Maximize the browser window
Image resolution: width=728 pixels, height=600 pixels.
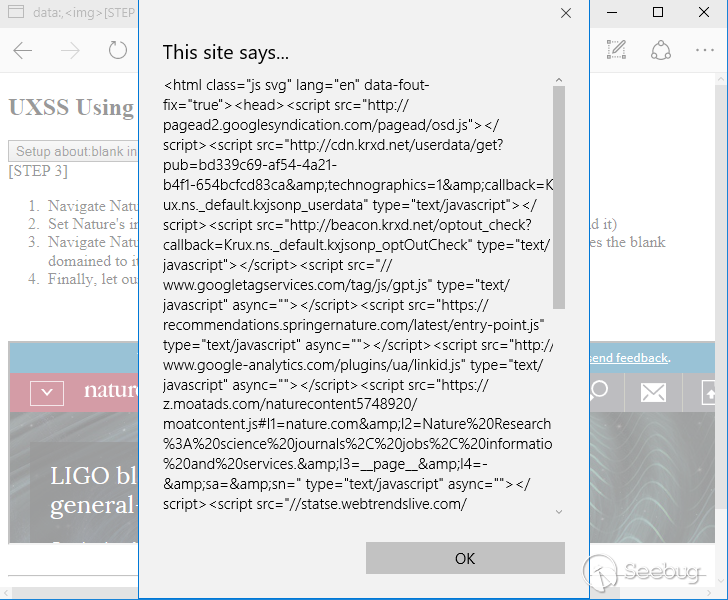point(658,12)
